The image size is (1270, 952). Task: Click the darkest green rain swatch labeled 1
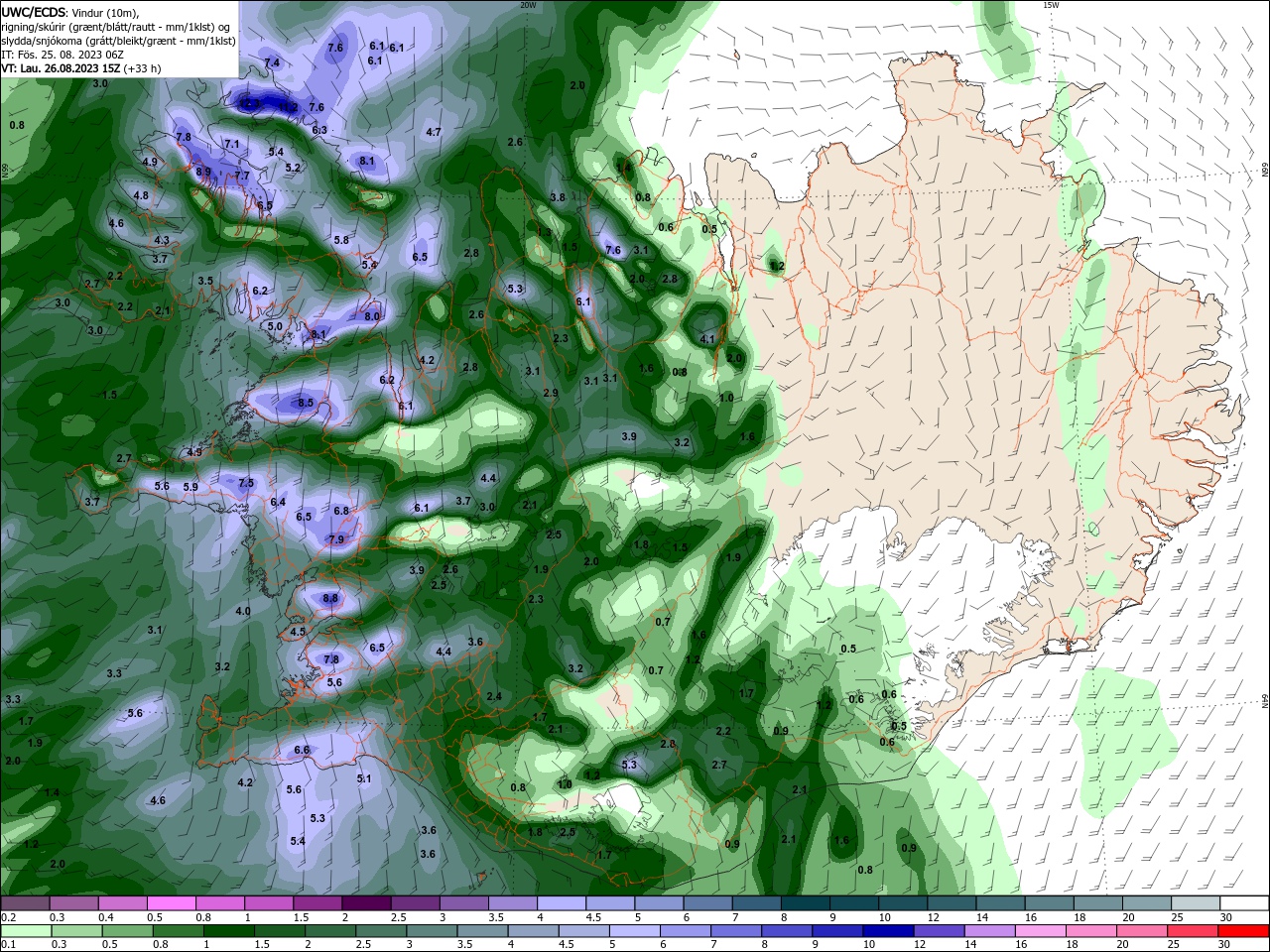tap(231, 930)
